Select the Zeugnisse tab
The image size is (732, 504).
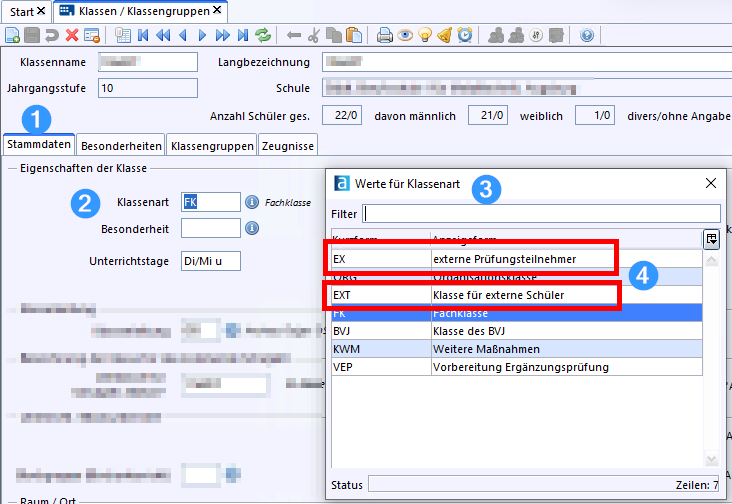click(287, 146)
